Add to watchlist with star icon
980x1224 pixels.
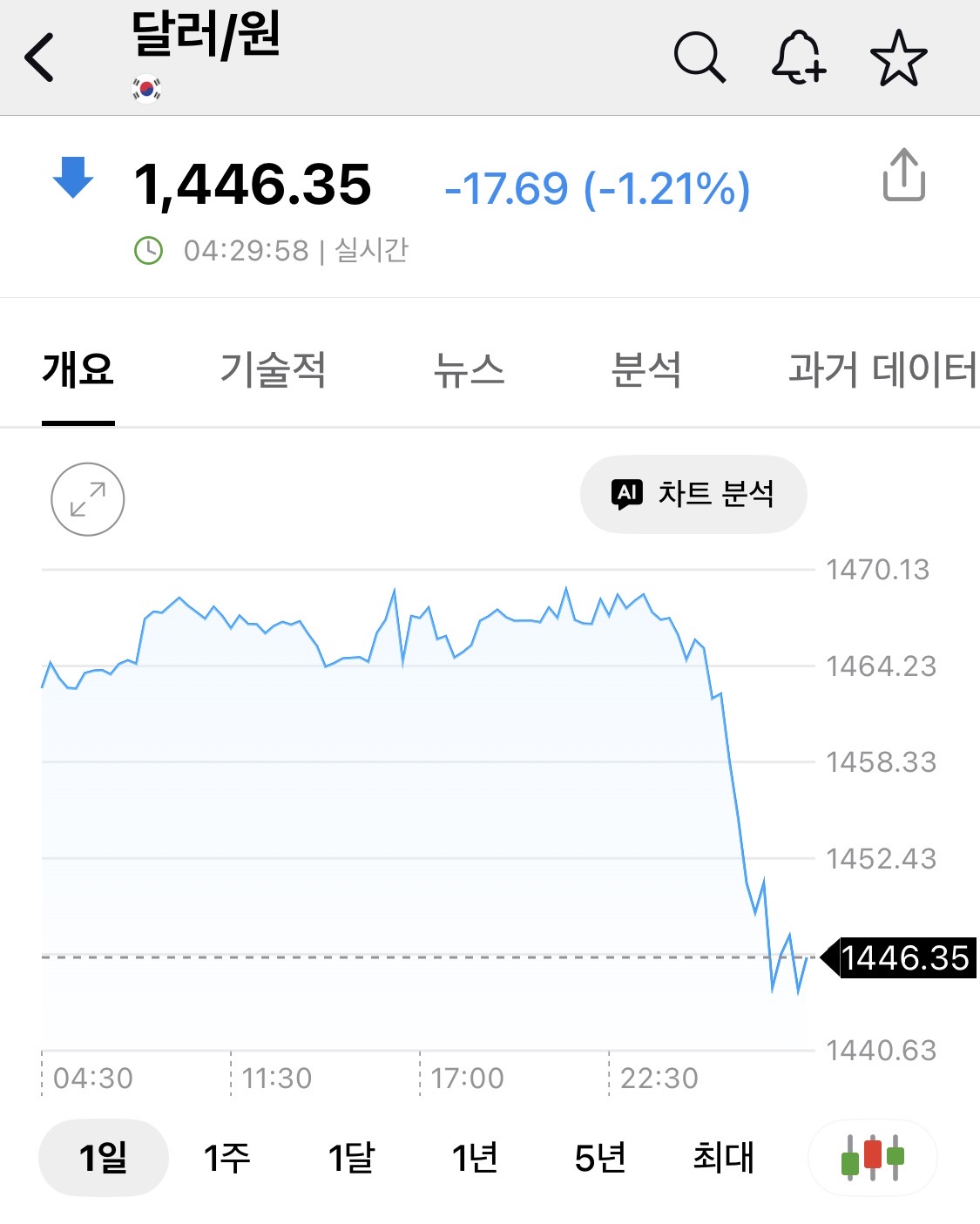click(898, 58)
